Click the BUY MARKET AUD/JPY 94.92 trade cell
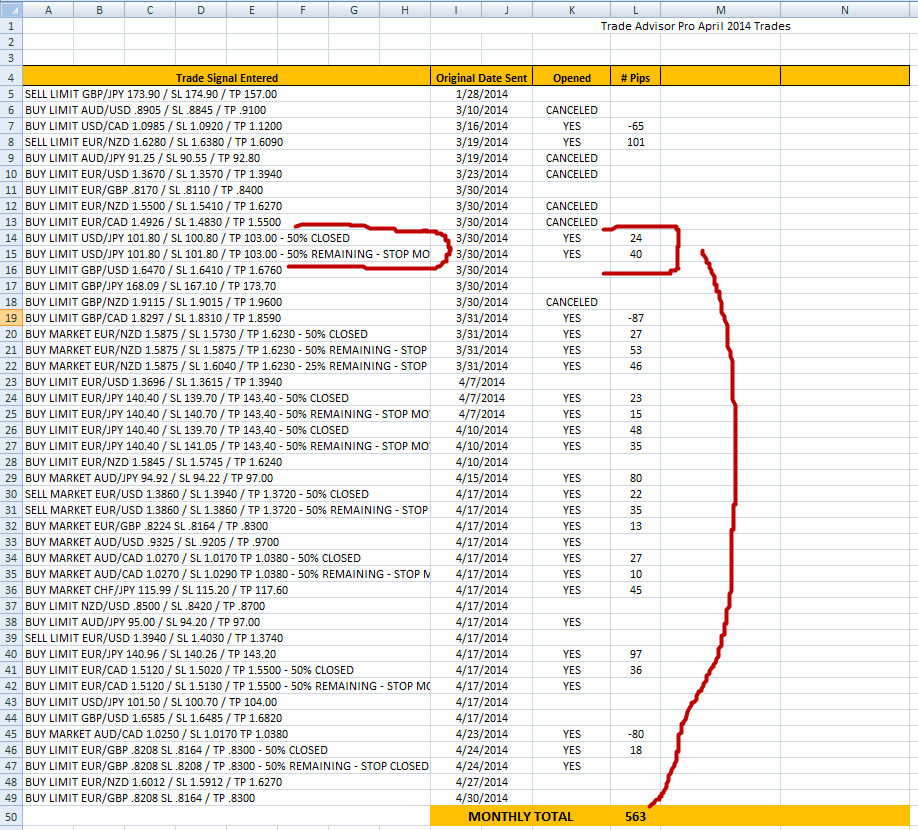Screen dimensions: 918x830 [227, 478]
